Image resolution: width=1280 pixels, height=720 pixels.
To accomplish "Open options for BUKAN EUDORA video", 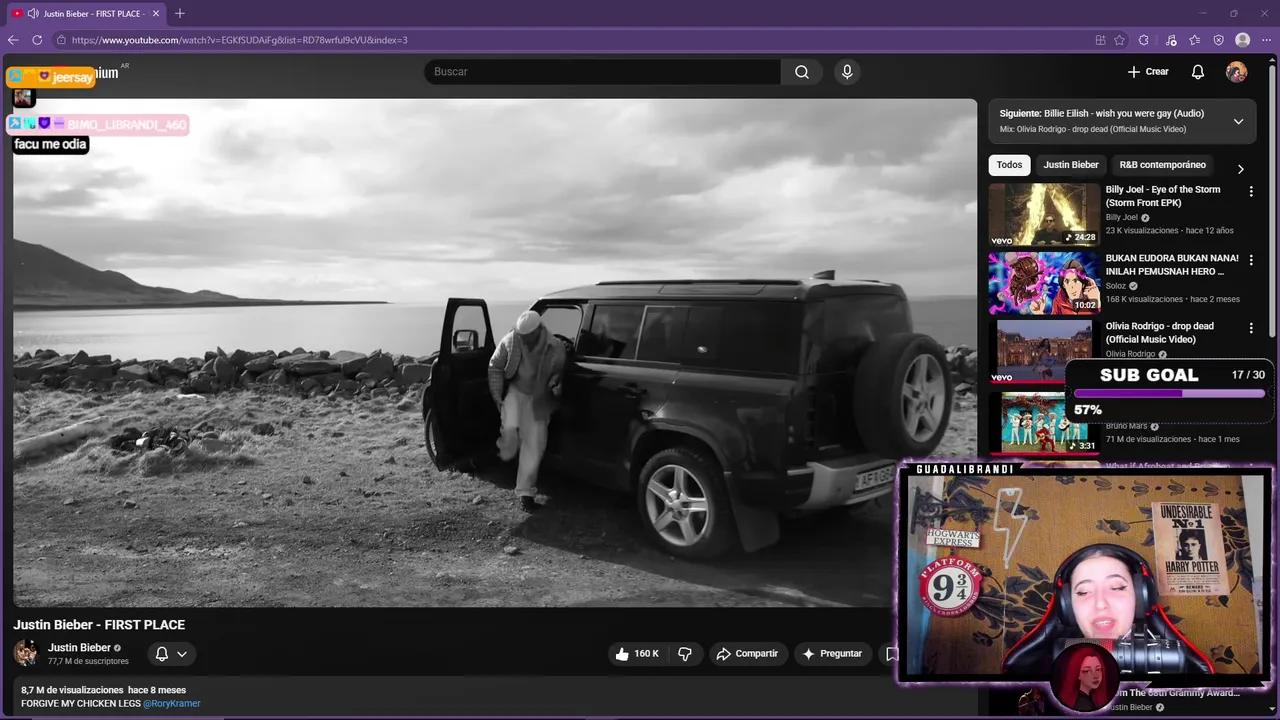I will coord(1250,260).
